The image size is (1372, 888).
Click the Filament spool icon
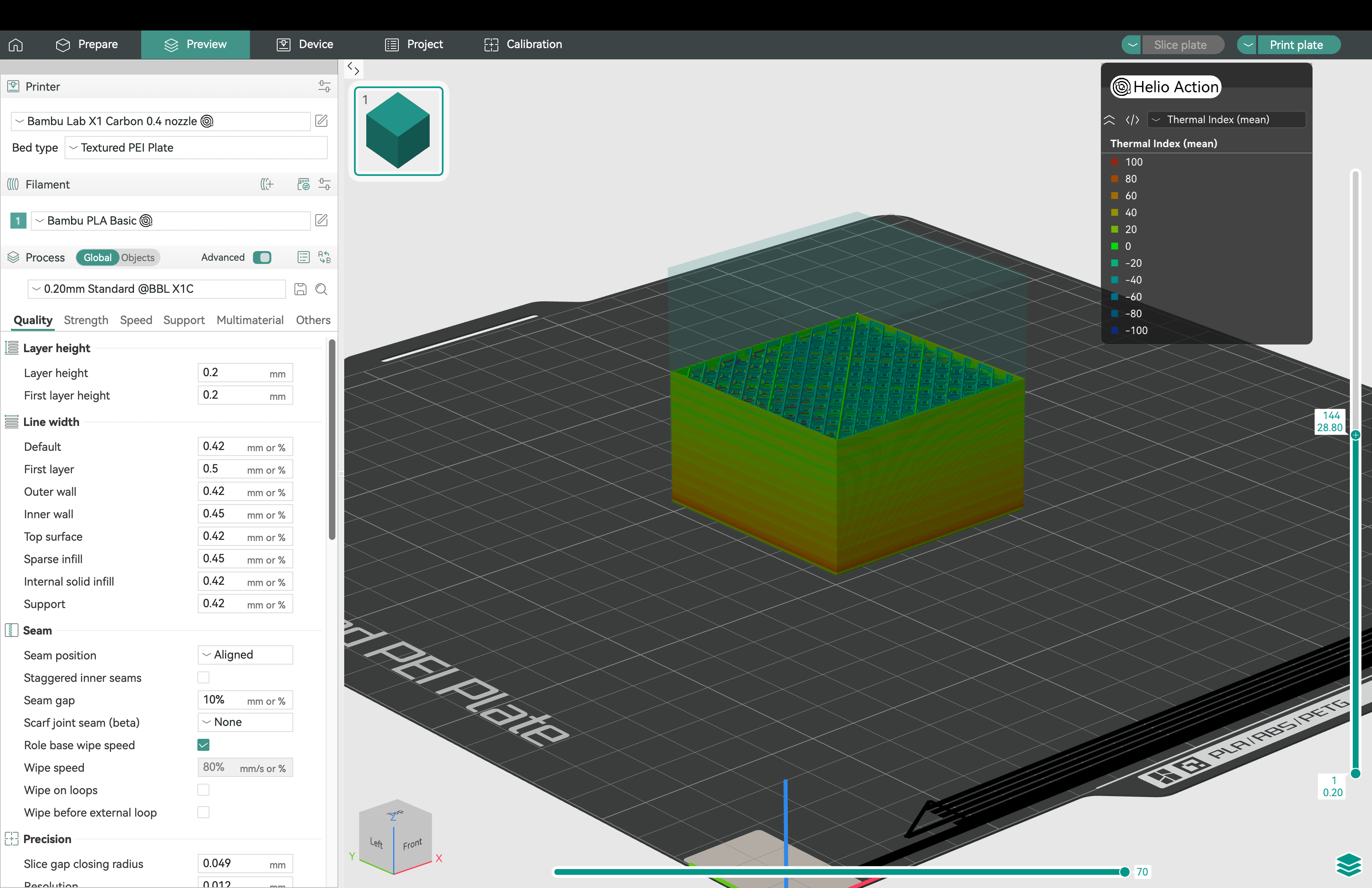[x=13, y=184]
